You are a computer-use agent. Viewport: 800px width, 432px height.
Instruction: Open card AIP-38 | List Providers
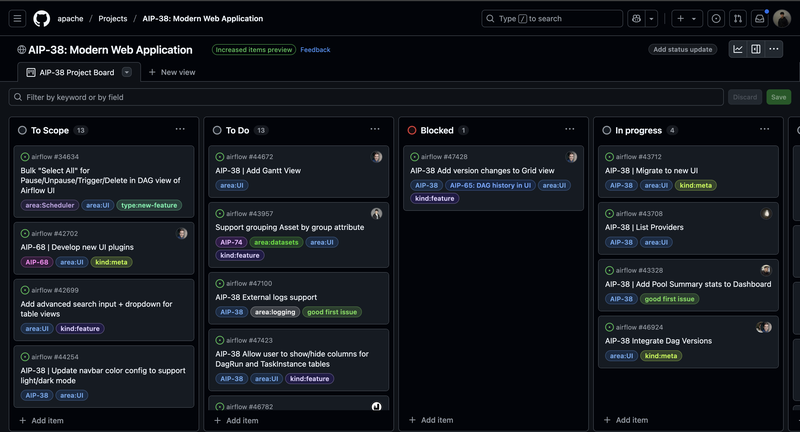(x=644, y=227)
